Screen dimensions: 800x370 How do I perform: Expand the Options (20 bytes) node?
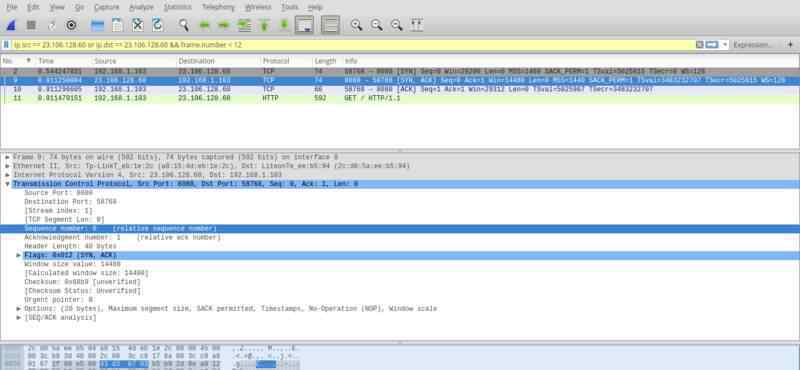coord(19,309)
